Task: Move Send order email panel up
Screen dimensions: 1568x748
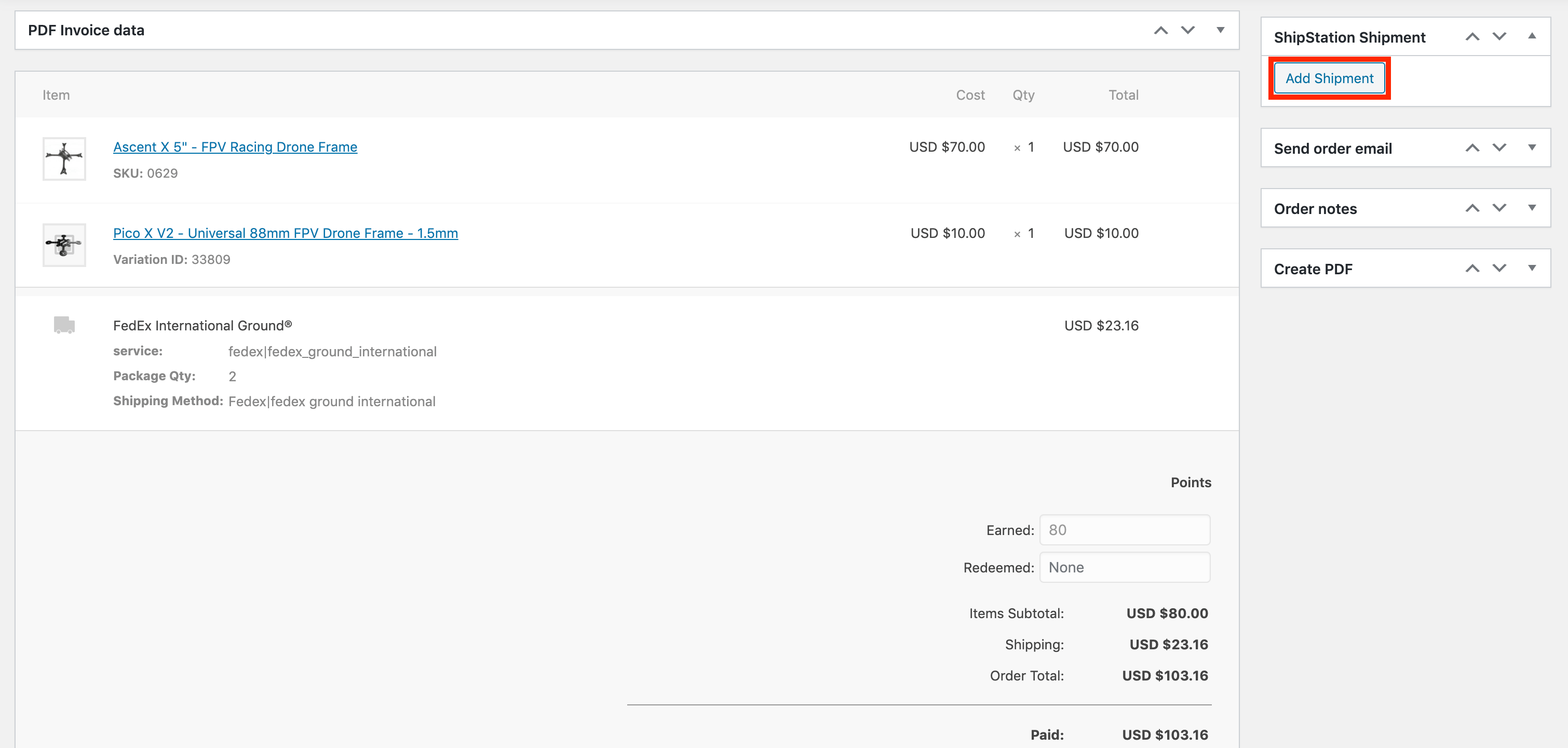Action: (1472, 148)
